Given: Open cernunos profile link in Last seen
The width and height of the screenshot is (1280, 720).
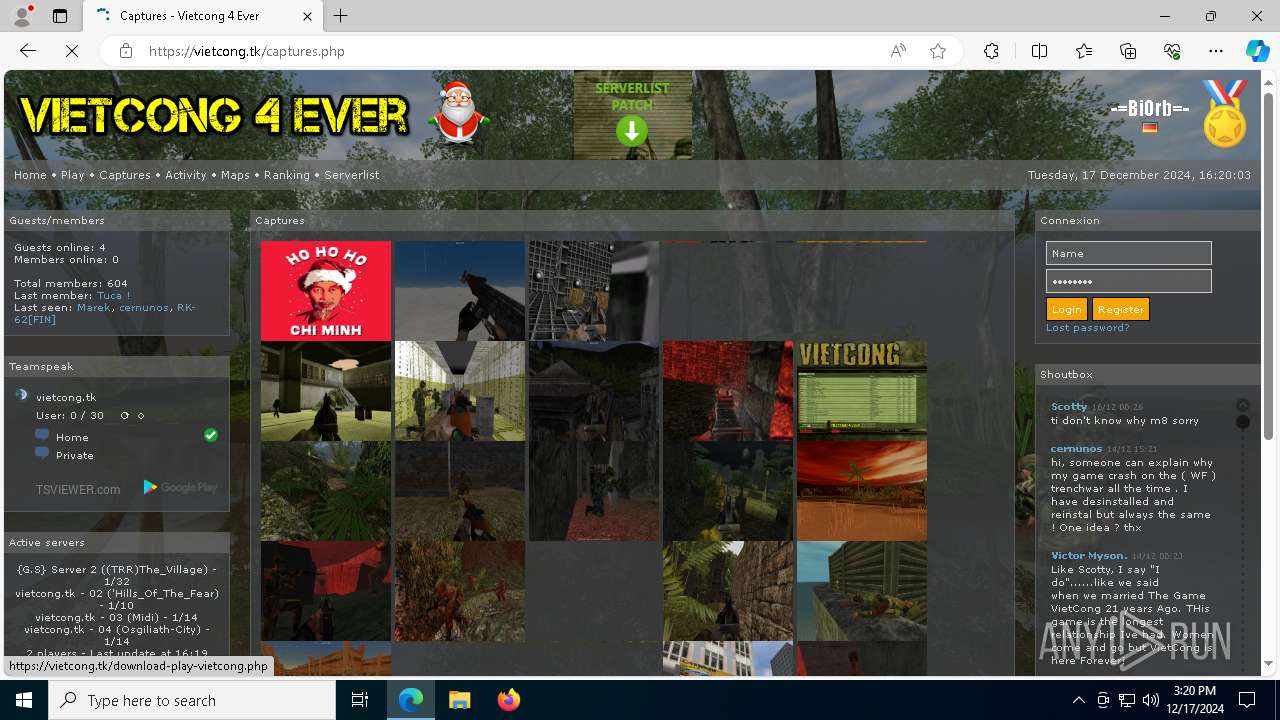Looking at the screenshot, I should point(144,308).
